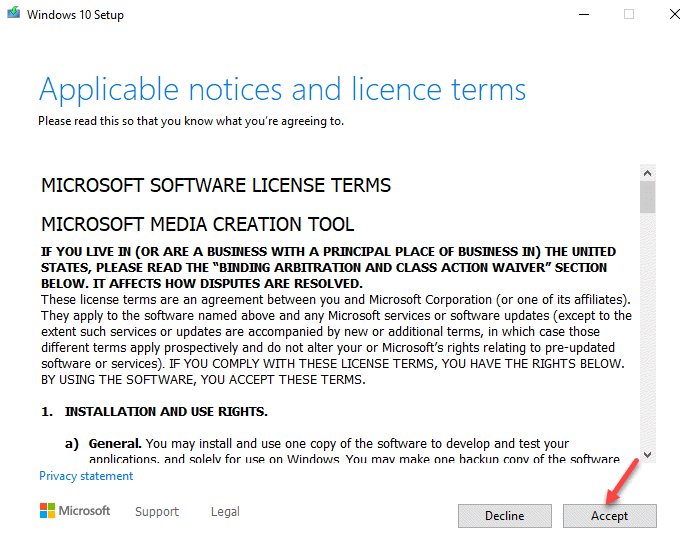
Task: Click the Decline button
Action: pyautogui.click(x=505, y=515)
